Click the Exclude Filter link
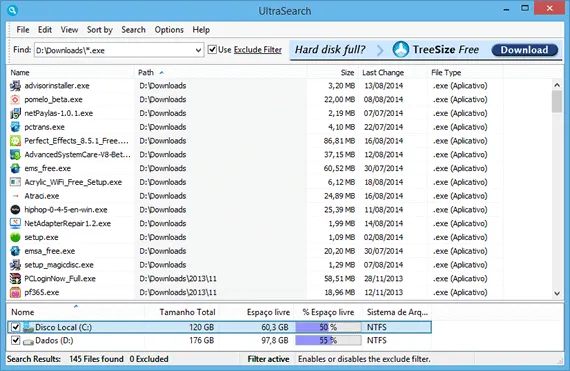Screen dimensions: 570x371 point(258,50)
